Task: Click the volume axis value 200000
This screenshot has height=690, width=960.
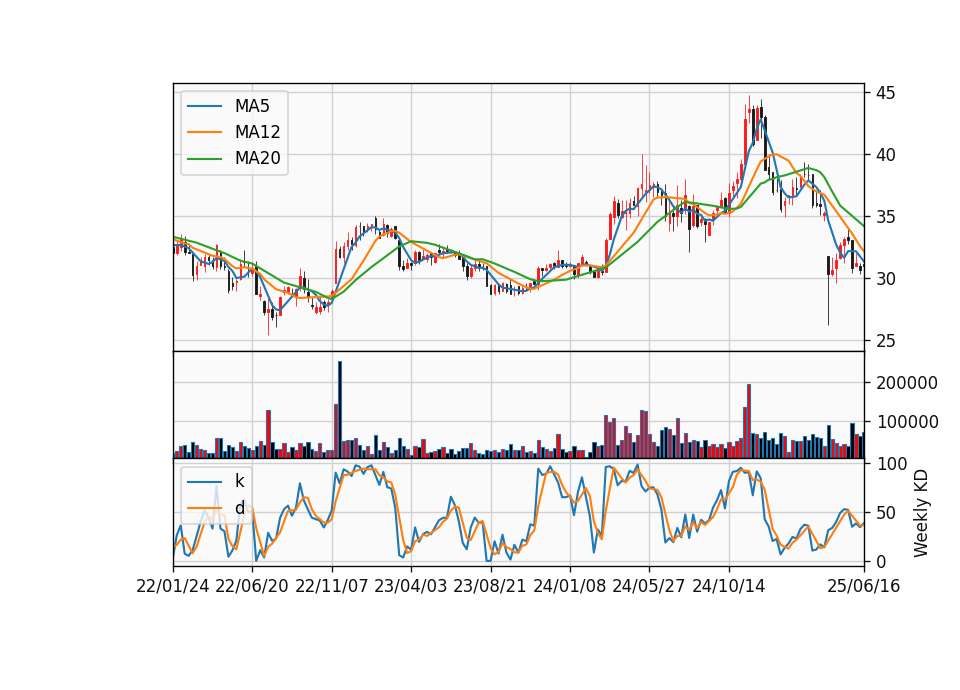Action: coord(907,383)
